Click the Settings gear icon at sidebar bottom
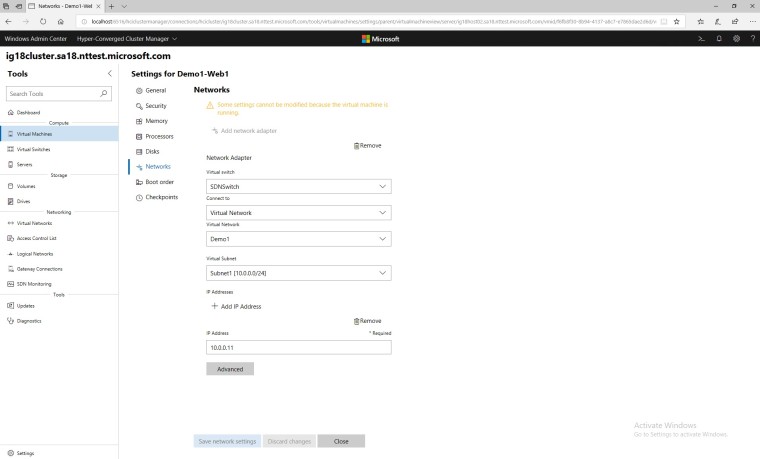Image resolution: width=760 pixels, height=459 pixels. [x=11, y=453]
